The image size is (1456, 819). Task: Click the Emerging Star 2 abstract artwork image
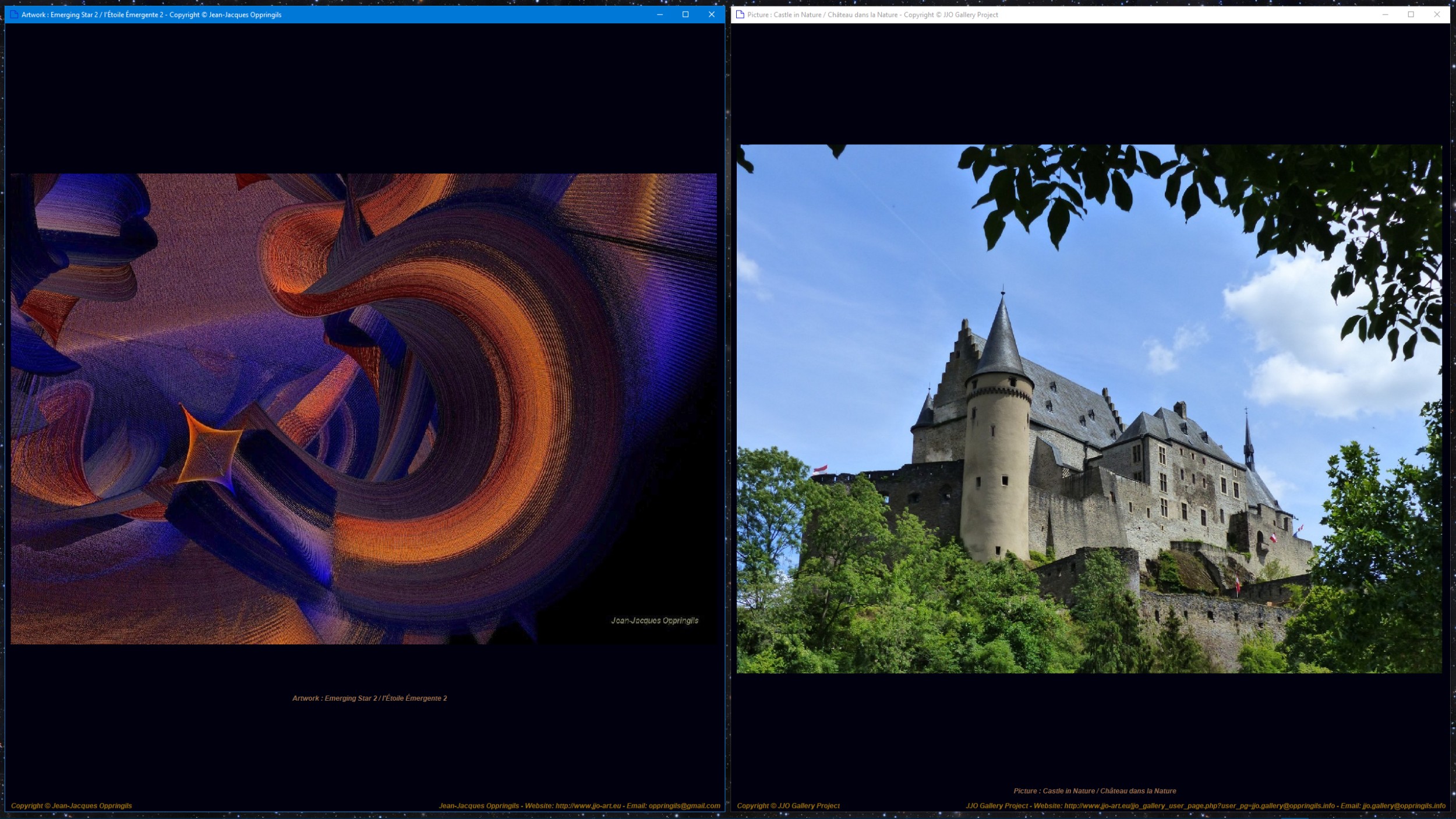[363, 408]
